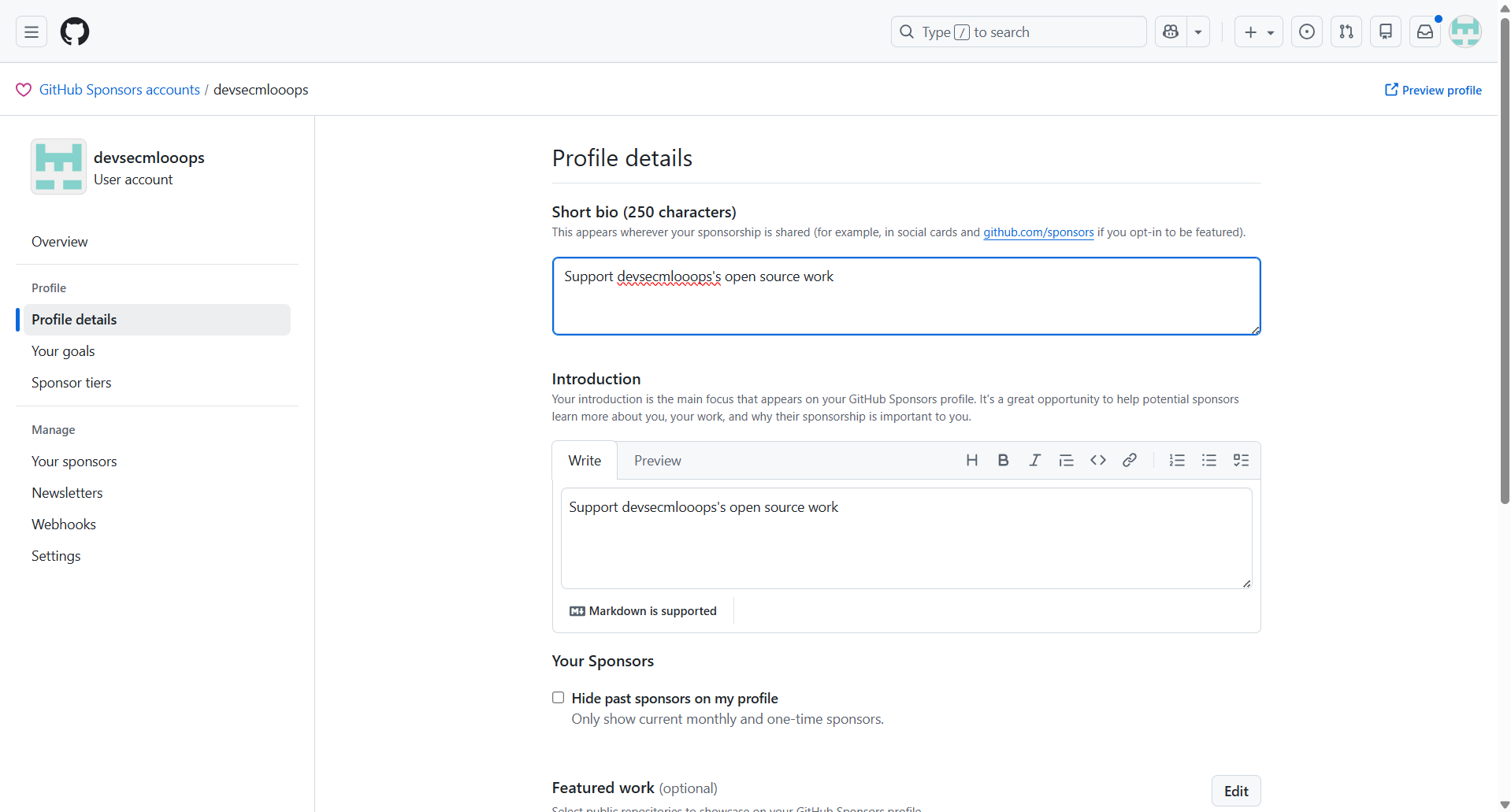Screen dimensions: 1511x812
Task: Open the Sponsor tiers menu item
Action: click(71, 382)
